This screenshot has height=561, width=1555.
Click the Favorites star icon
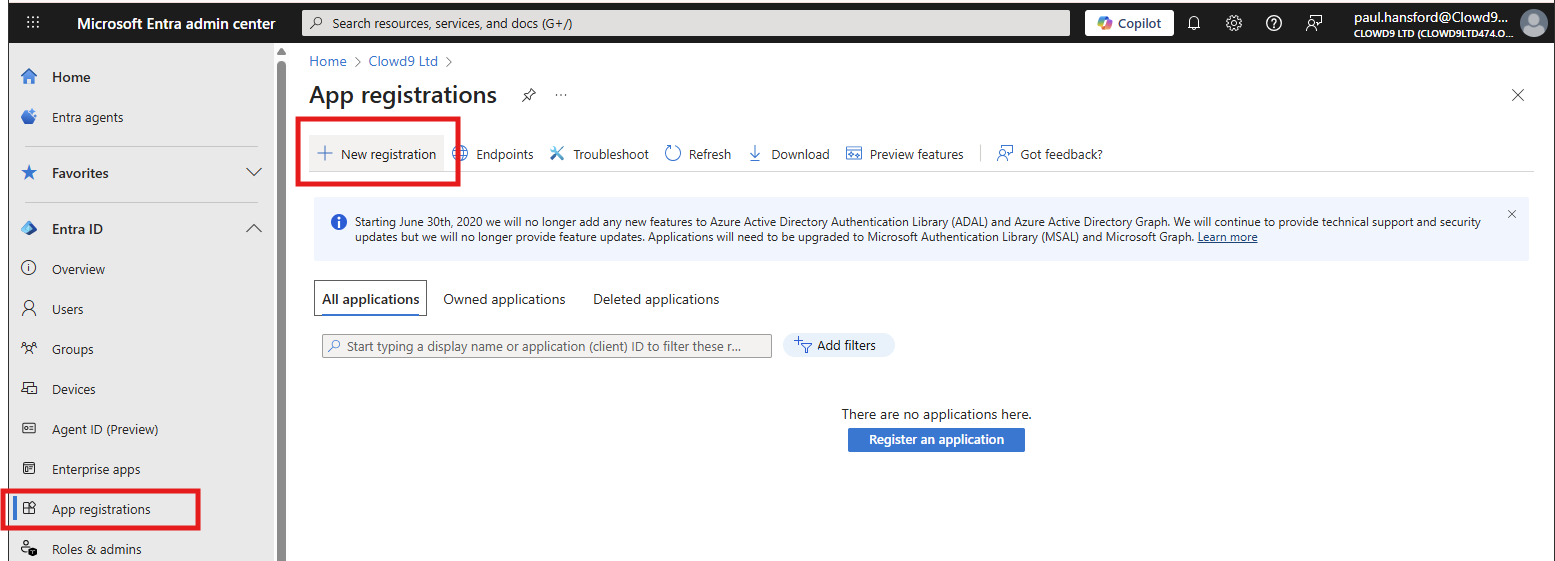pos(30,173)
